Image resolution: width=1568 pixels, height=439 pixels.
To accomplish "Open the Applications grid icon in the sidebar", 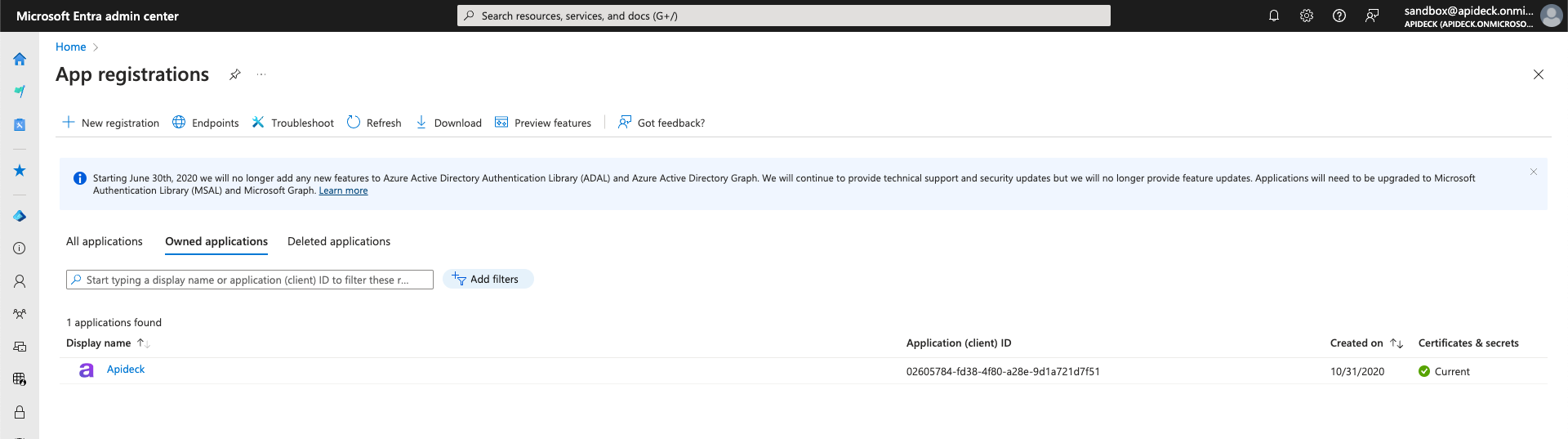I will tap(20, 379).
